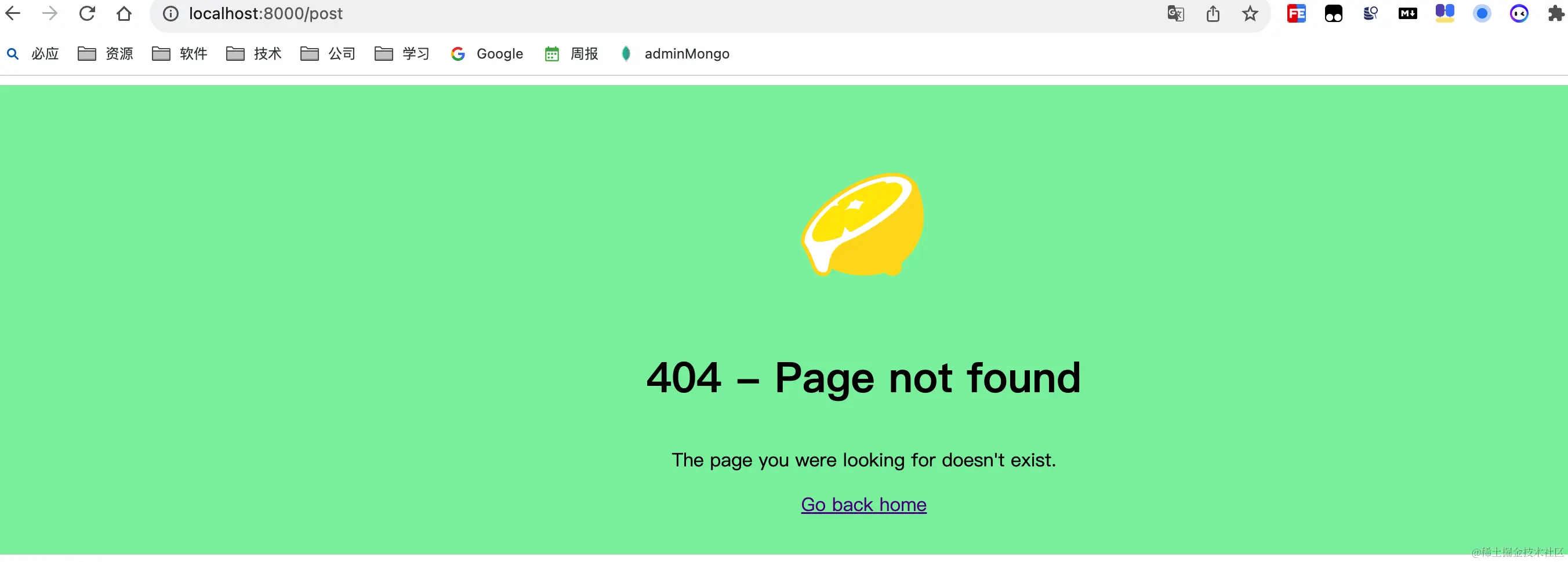
Task: Expand the 资源 bookmarks folder
Action: (x=106, y=53)
